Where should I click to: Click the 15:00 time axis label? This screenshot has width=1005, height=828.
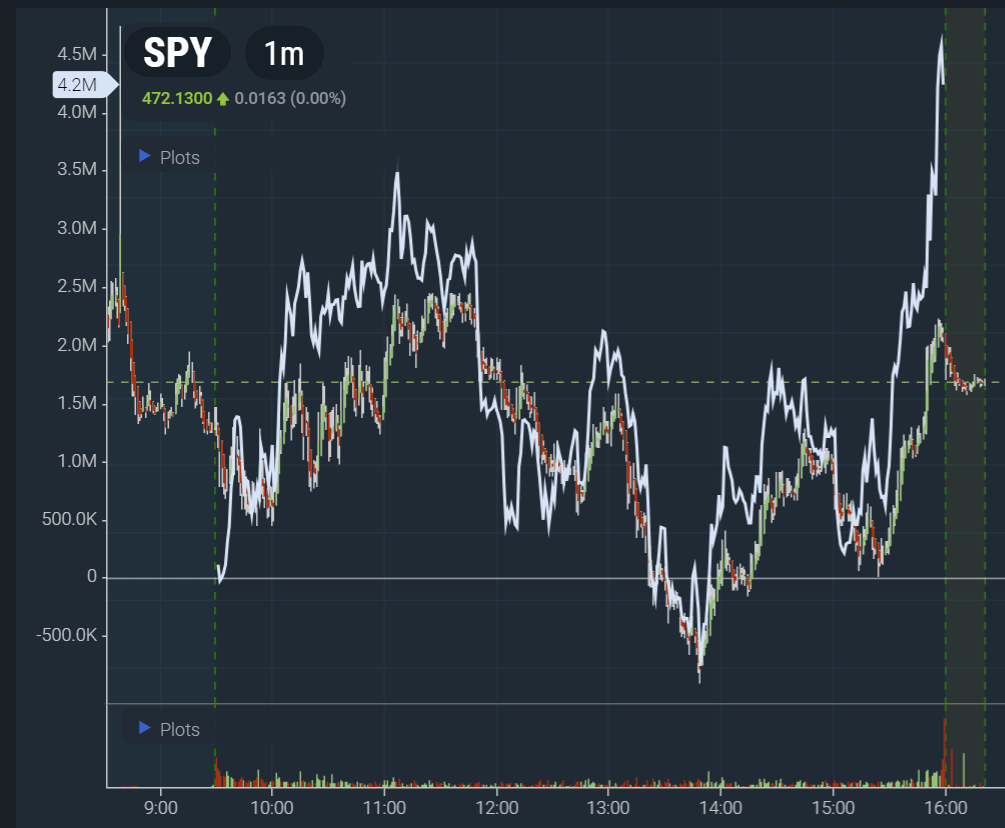833,807
